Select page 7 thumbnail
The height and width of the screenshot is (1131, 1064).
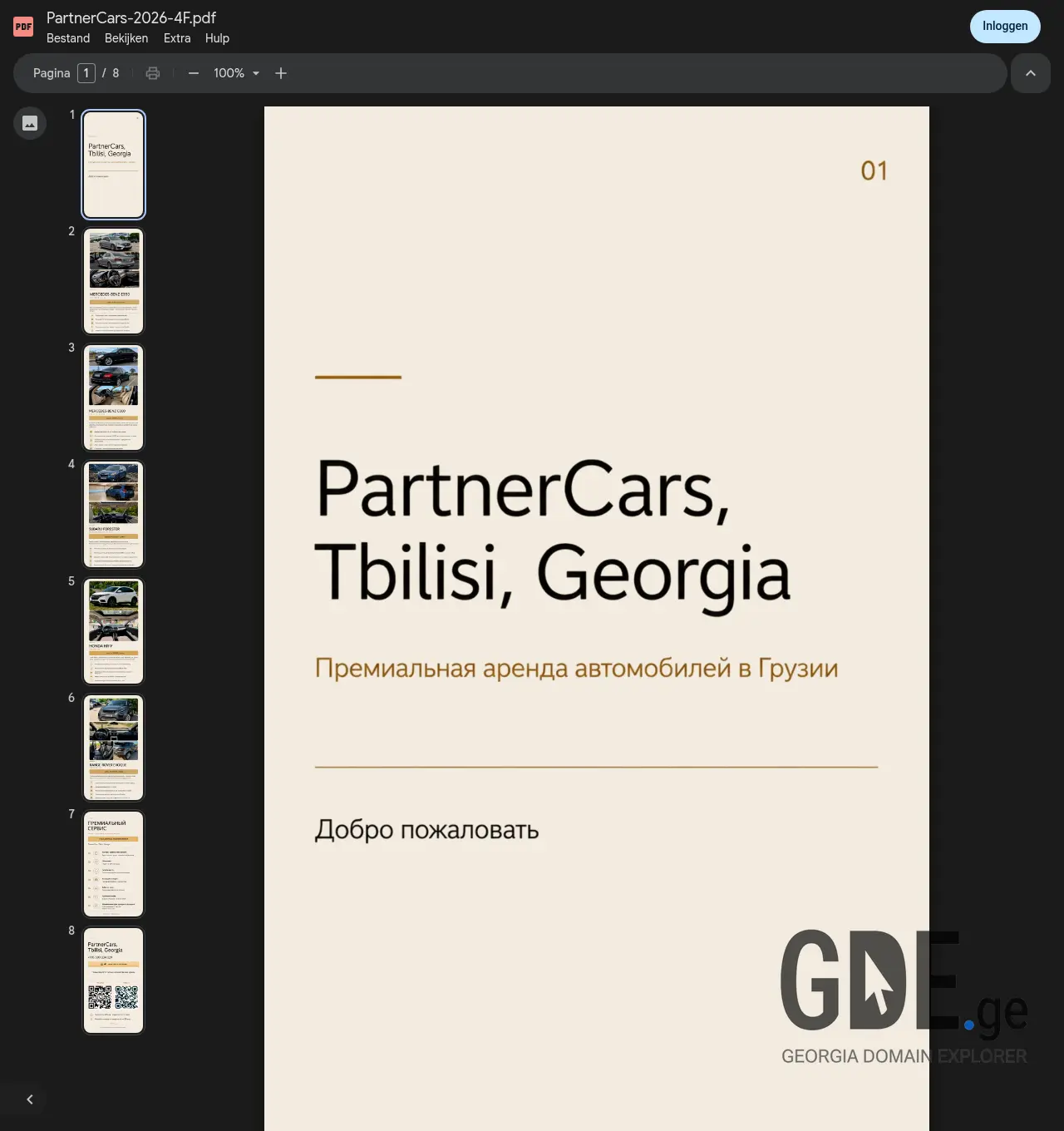click(114, 864)
